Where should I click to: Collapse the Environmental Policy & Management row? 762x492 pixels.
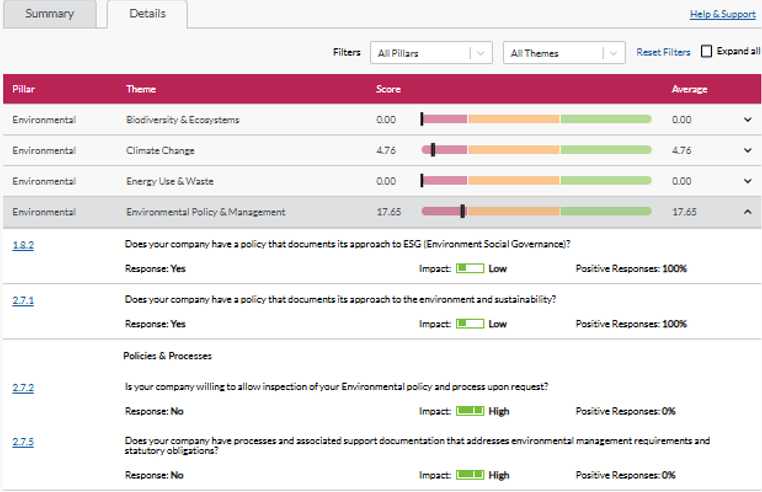coord(747,212)
